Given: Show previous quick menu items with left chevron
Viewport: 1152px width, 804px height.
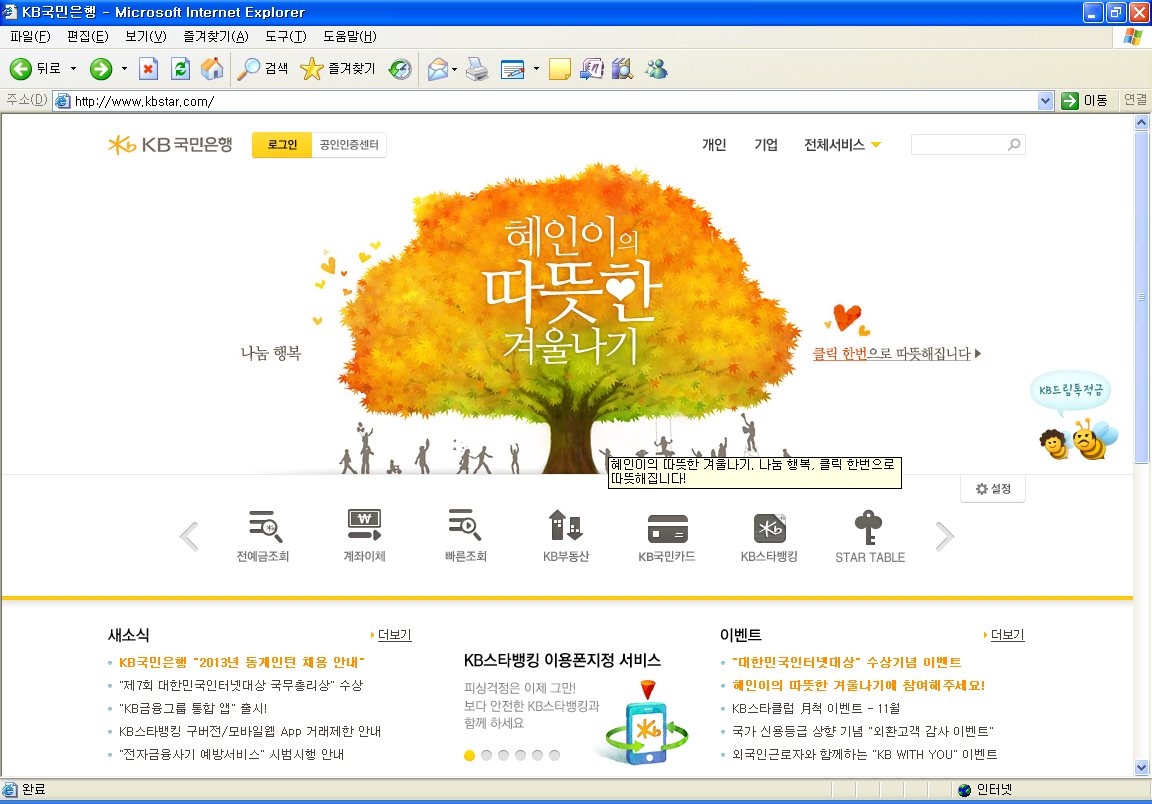Looking at the screenshot, I should 190,536.
